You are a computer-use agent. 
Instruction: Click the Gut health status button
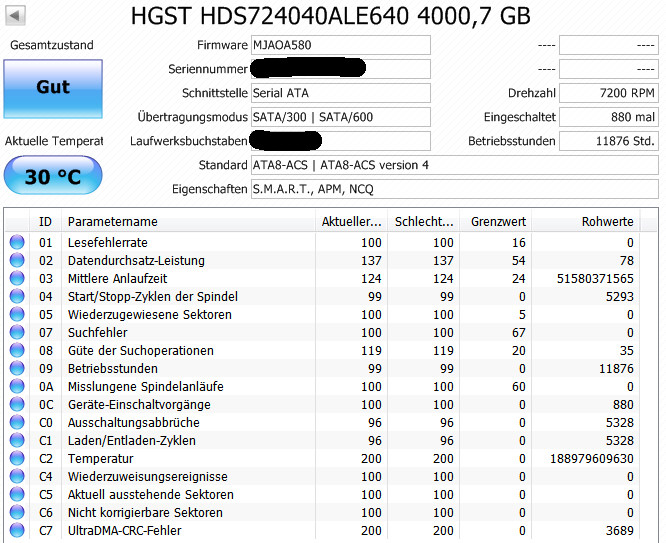tap(53, 89)
